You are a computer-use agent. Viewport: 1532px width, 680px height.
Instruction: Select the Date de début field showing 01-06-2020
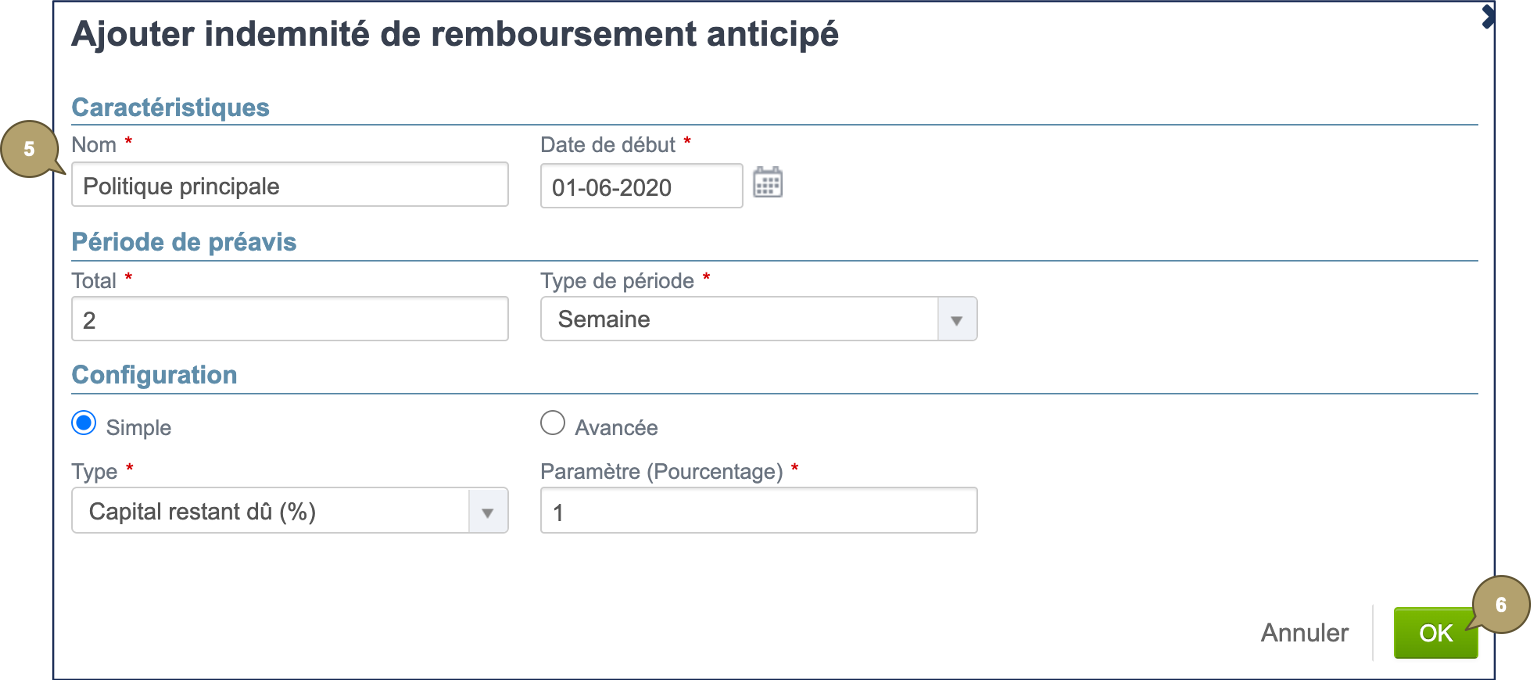tap(640, 186)
